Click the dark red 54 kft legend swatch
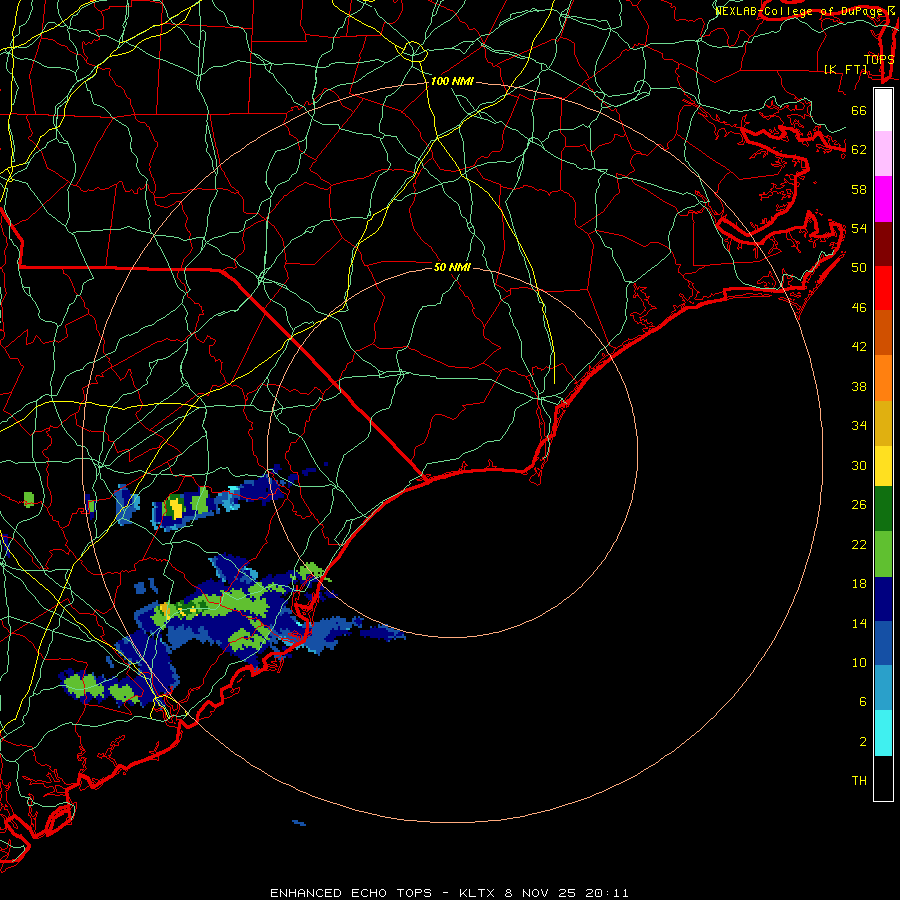Image resolution: width=900 pixels, height=900 pixels. pos(883,243)
